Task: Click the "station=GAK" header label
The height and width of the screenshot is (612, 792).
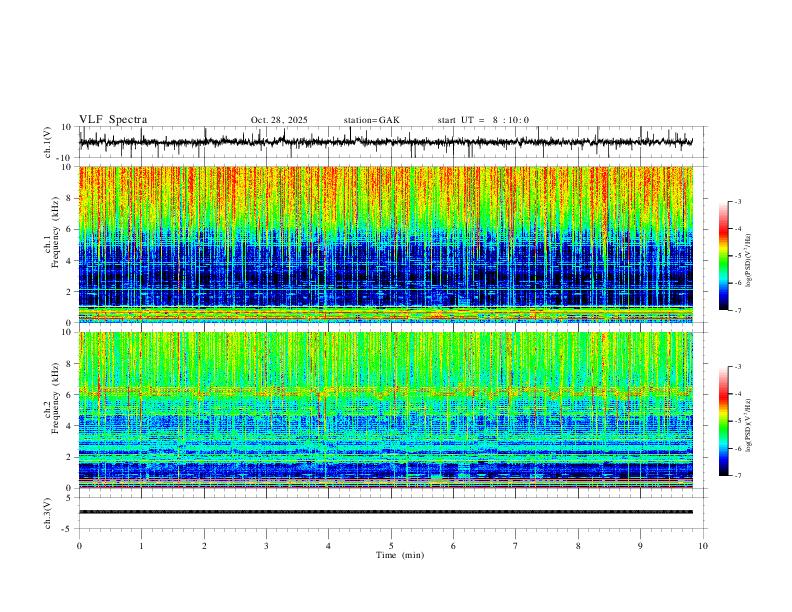Action: (x=371, y=120)
